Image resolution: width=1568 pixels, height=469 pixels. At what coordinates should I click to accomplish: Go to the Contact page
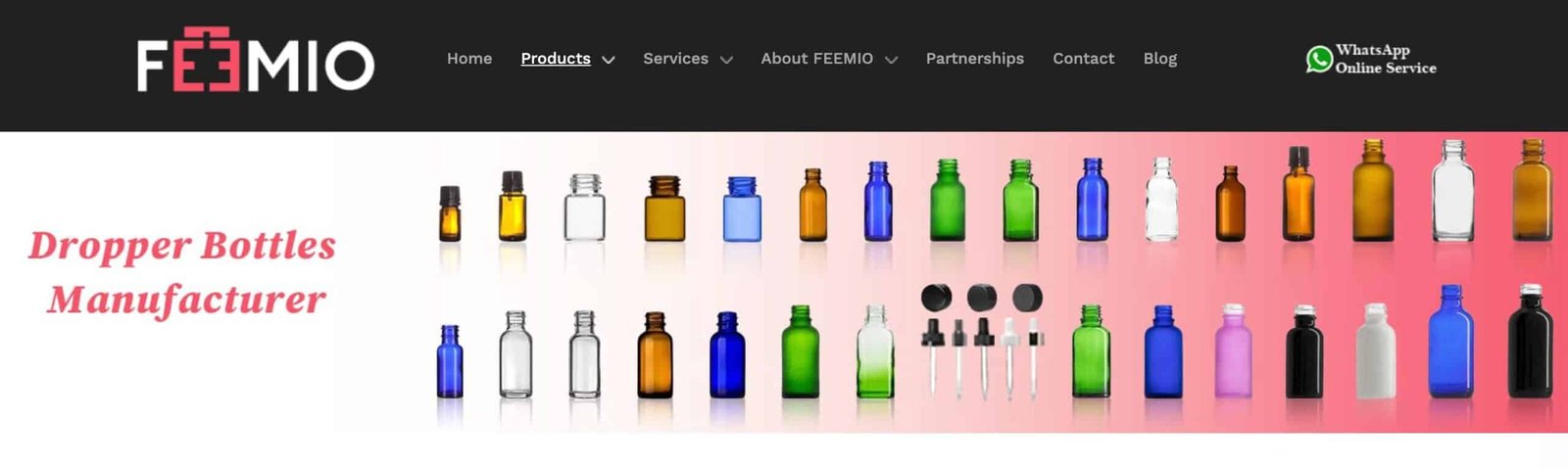(1083, 59)
